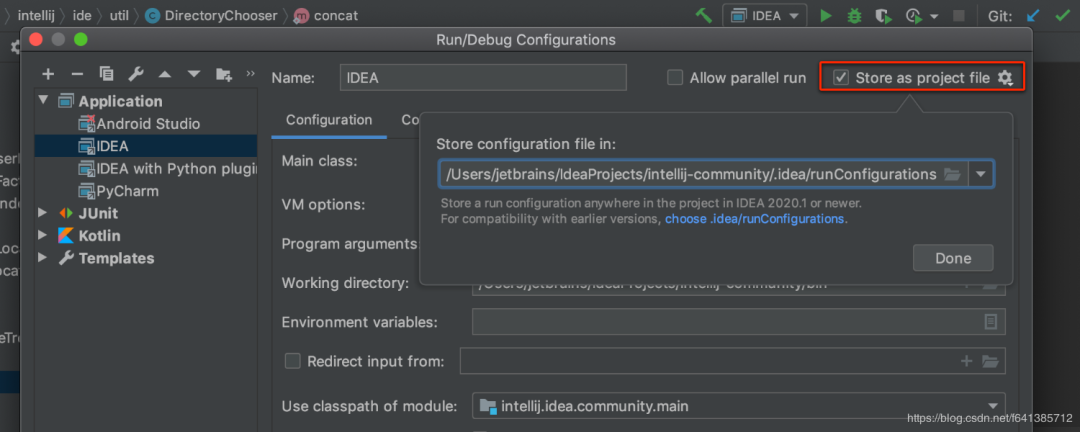The width and height of the screenshot is (1080, 432).
Task: Run with Coverage using shield icon
Action: (x=882, y=16)
